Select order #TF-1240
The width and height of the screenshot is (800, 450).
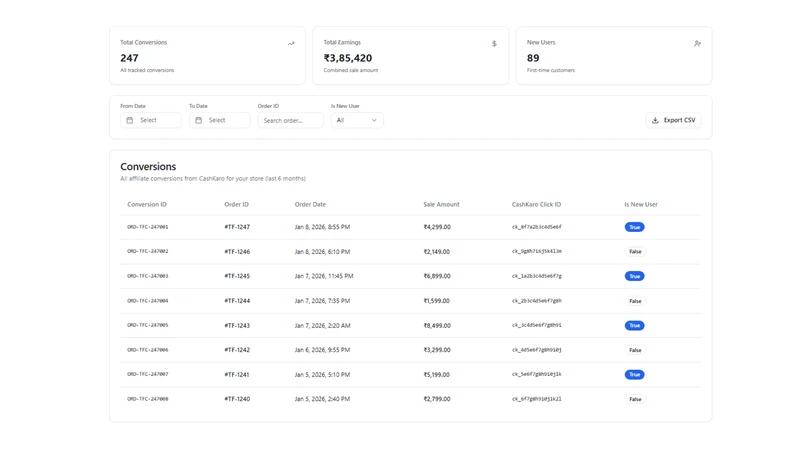pyautogui.click(x=237, y=399)
